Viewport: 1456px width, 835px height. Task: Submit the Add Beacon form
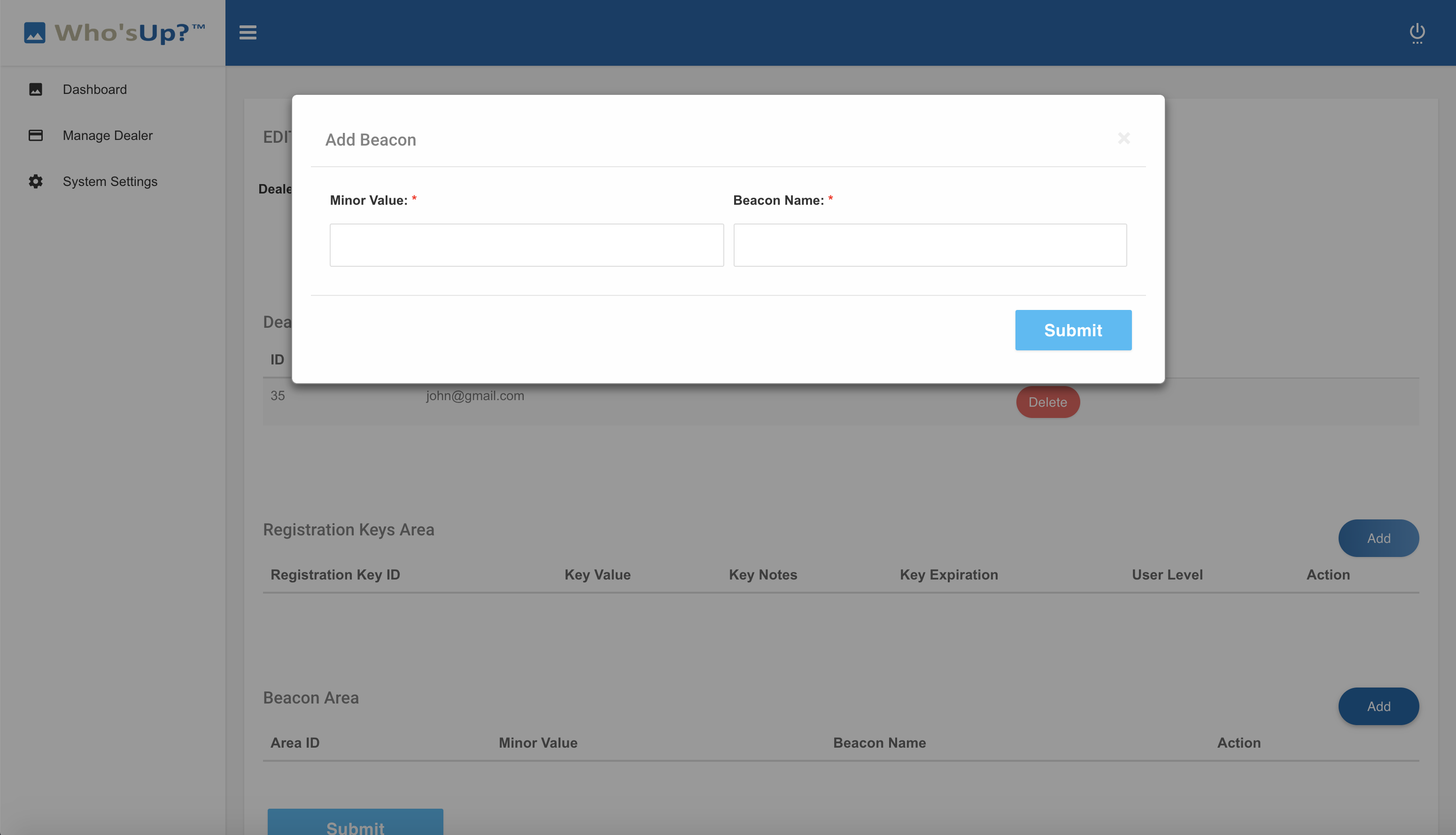pyautogui.click(x=1072, y=330)
